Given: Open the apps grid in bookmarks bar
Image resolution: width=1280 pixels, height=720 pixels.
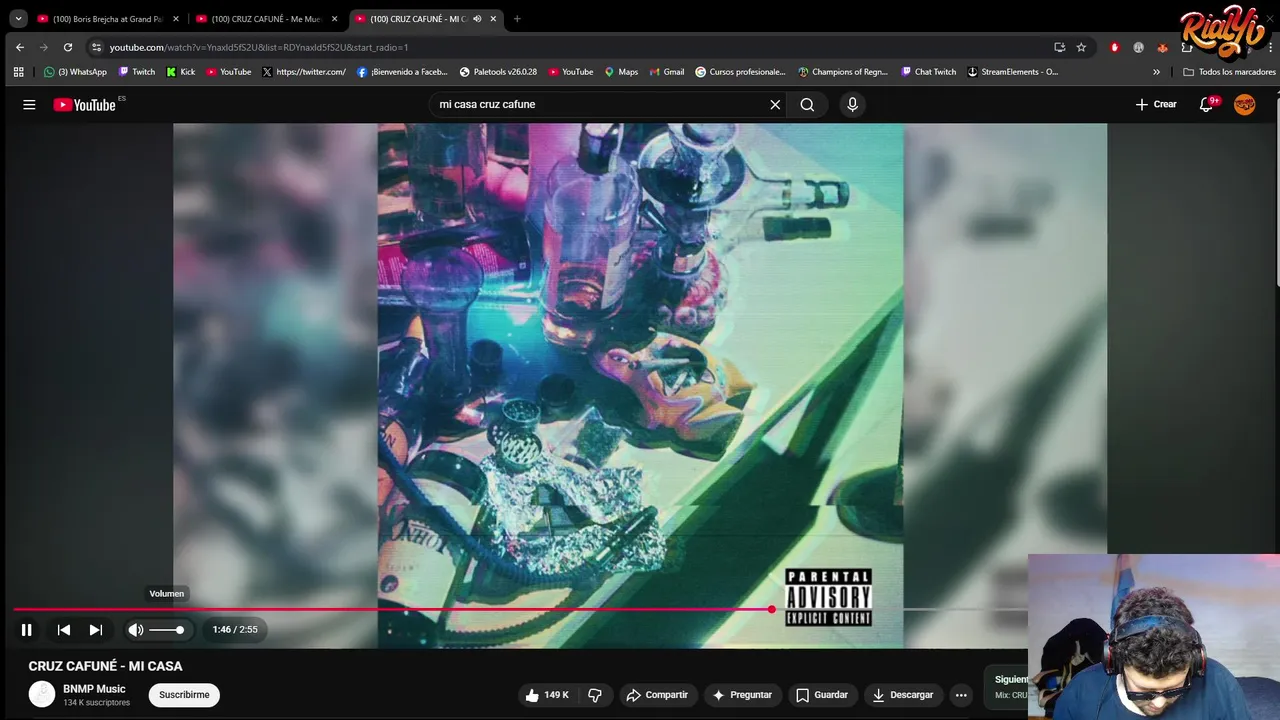Looking at the screenshot, I should click(18, 72).
